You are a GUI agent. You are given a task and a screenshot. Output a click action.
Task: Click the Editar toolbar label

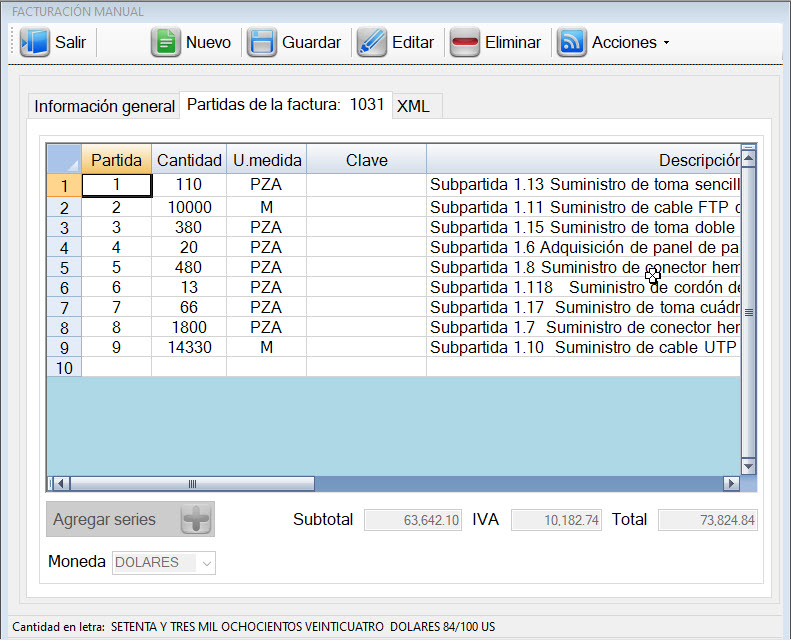(413, 42)
